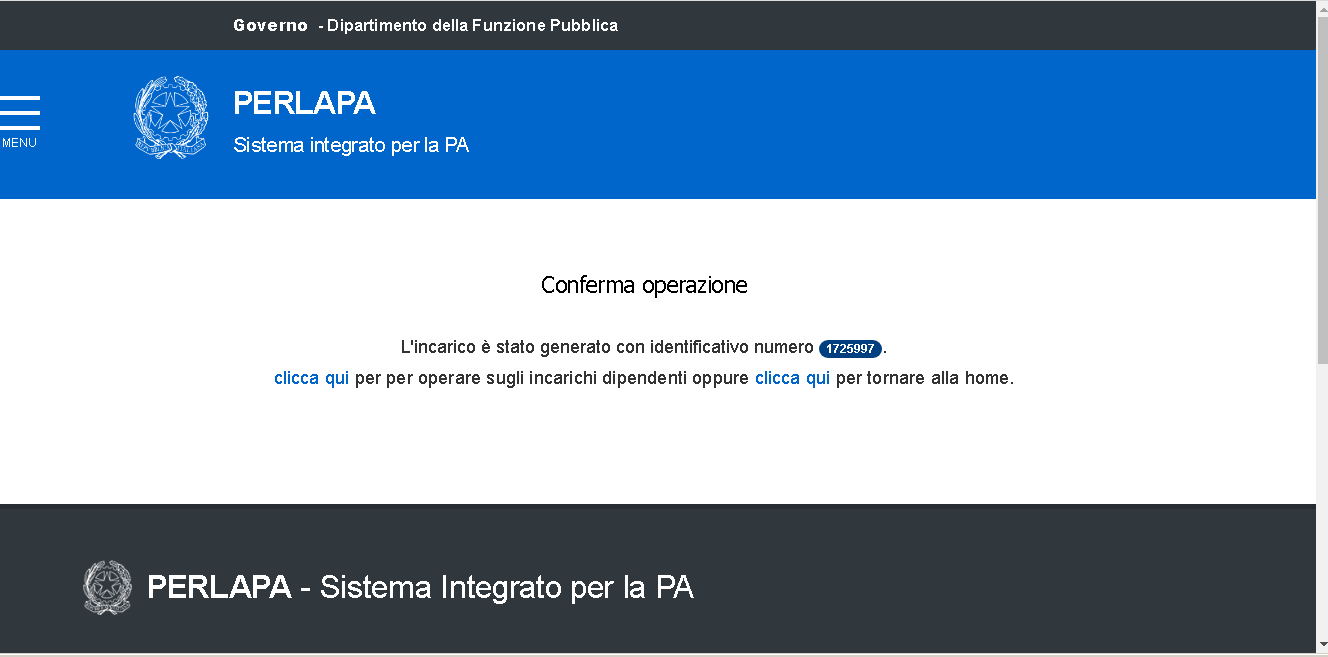Click the empty scrollbar track below the thumb
This screenshot has width=1328, height=657.
click(1322, 500)
